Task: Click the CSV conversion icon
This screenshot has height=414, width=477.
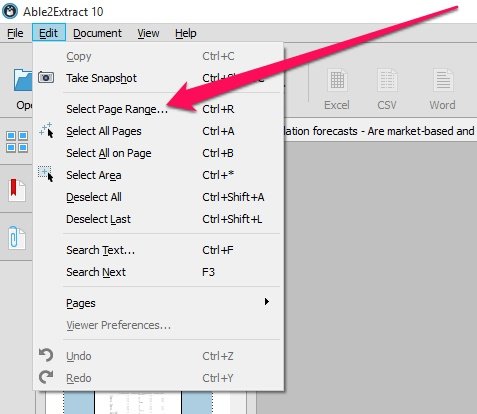Action: [387, 80]
